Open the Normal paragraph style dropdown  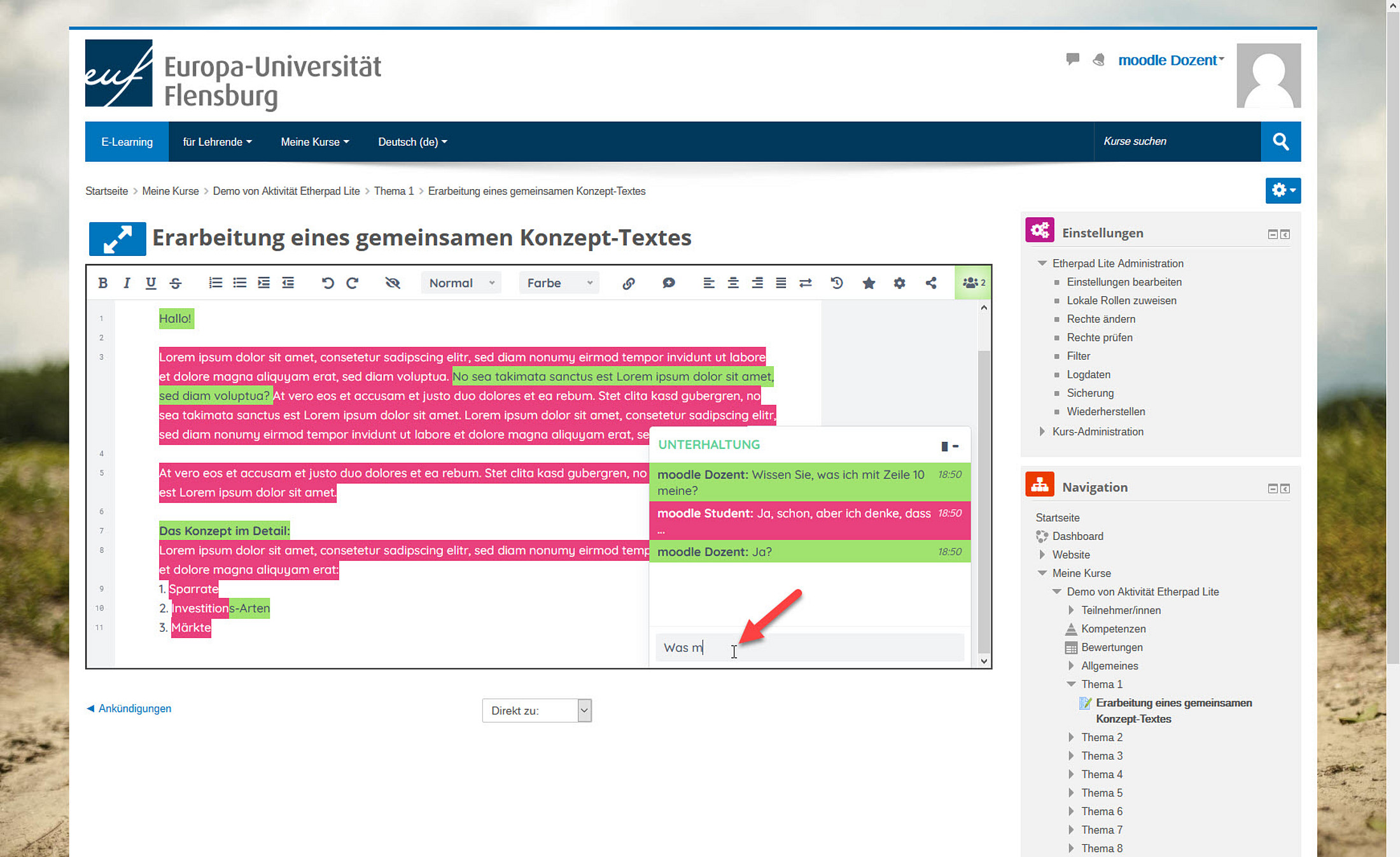tap(461, 283)
